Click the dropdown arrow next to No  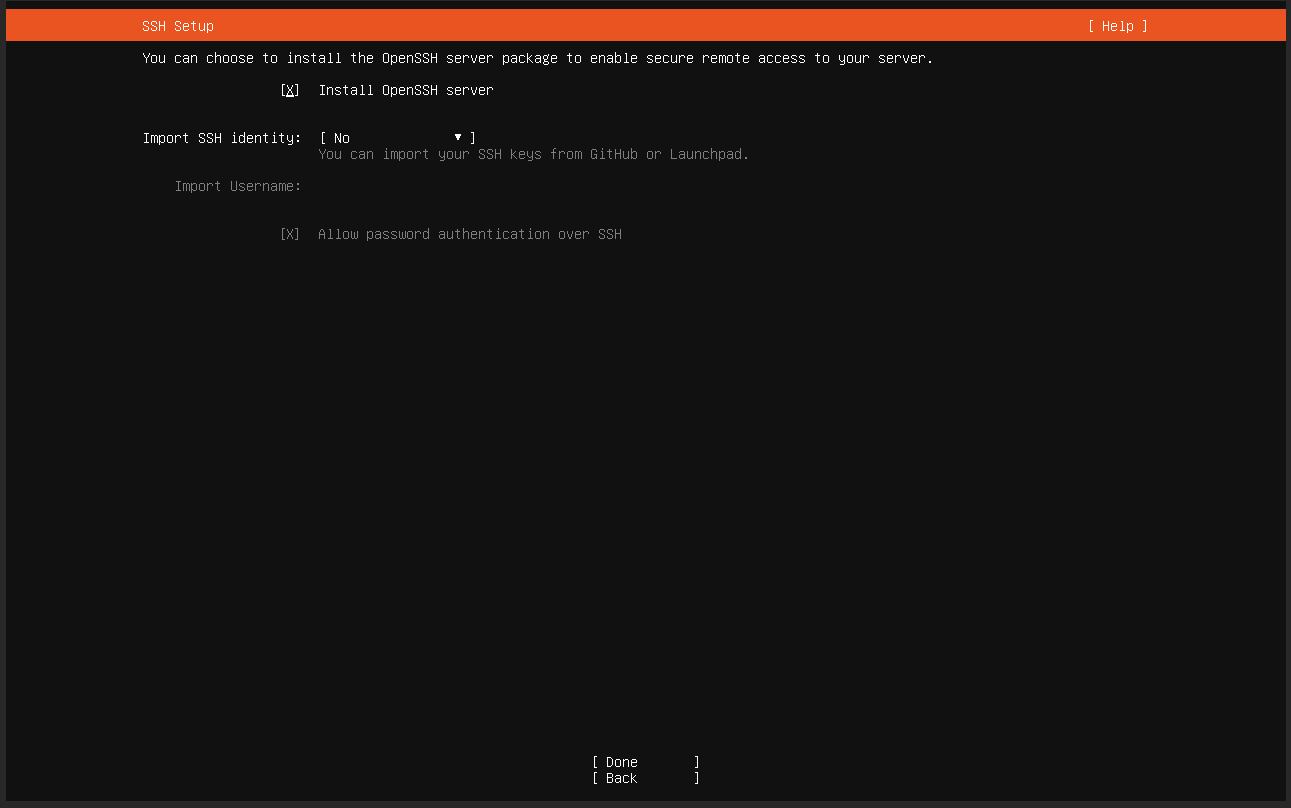click(x=458, y=137)
